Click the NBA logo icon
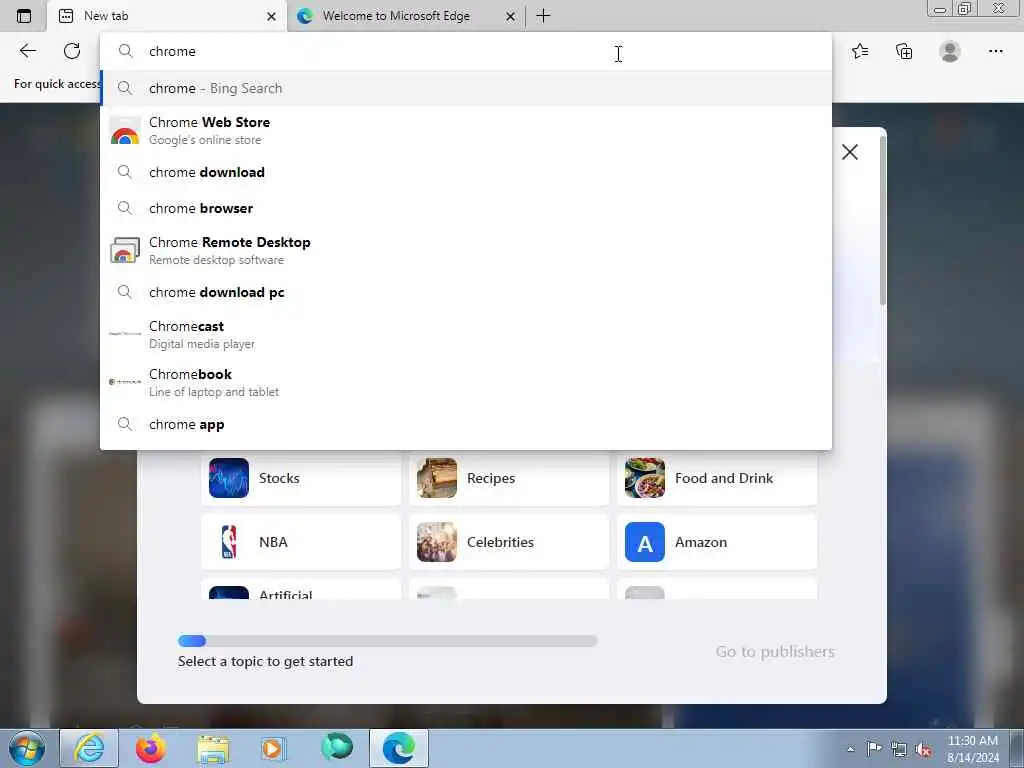The height and width of the screenshot is (768, 1024). [x=229, y=542]
